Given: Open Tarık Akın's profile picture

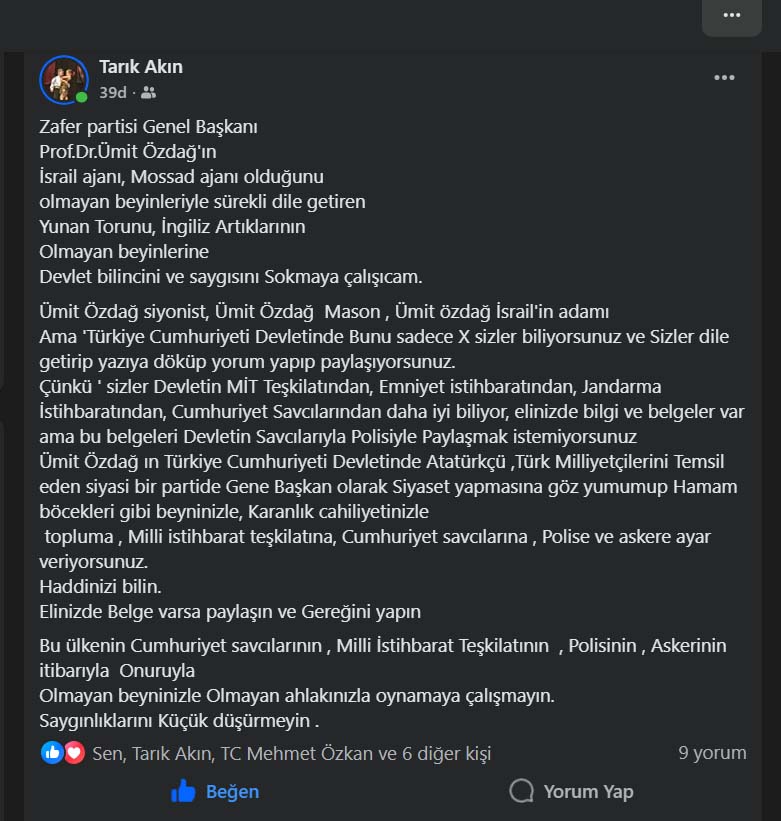Looking at the screenshot, I should pyautogui.click(x=63, y=80).
